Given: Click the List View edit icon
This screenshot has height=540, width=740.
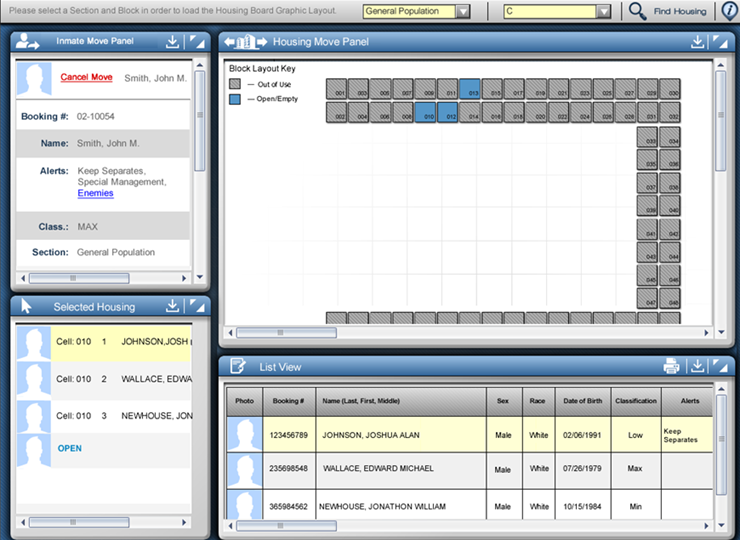Looking at the screenshot, I should pos(238,366).
